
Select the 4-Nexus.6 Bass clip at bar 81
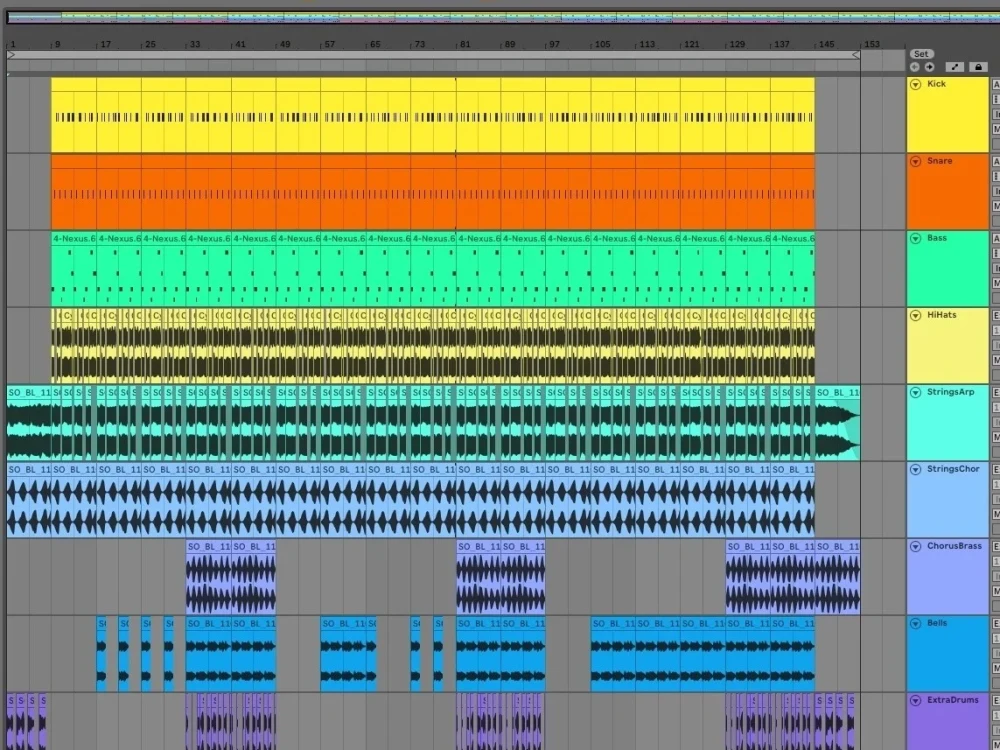pyautogui.click(x=478, y=269)
